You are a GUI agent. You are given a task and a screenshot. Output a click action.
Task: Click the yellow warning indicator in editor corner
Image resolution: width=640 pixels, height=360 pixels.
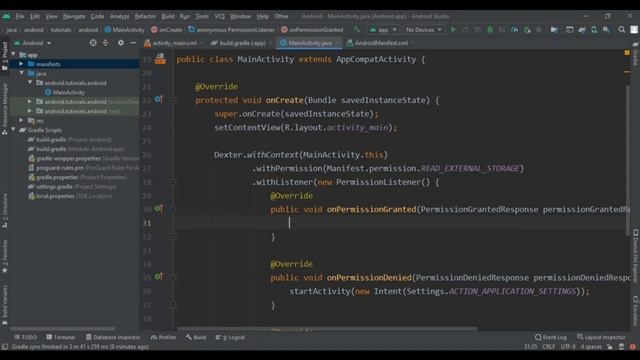[627, 53]
